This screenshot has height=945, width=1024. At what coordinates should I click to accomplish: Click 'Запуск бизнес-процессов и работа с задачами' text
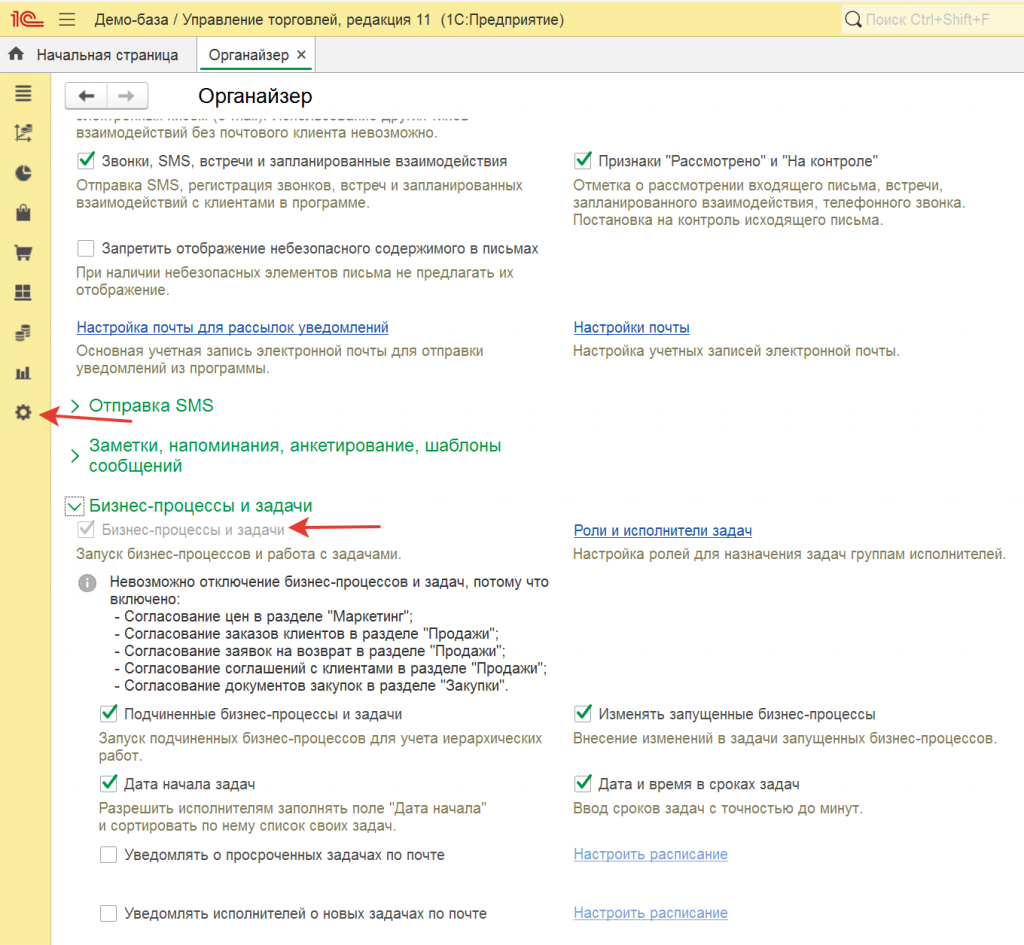[238, 554]
